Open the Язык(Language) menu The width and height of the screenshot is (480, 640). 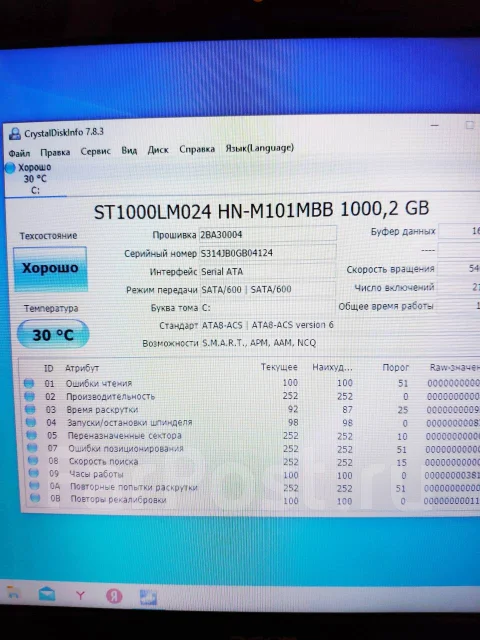260,148
